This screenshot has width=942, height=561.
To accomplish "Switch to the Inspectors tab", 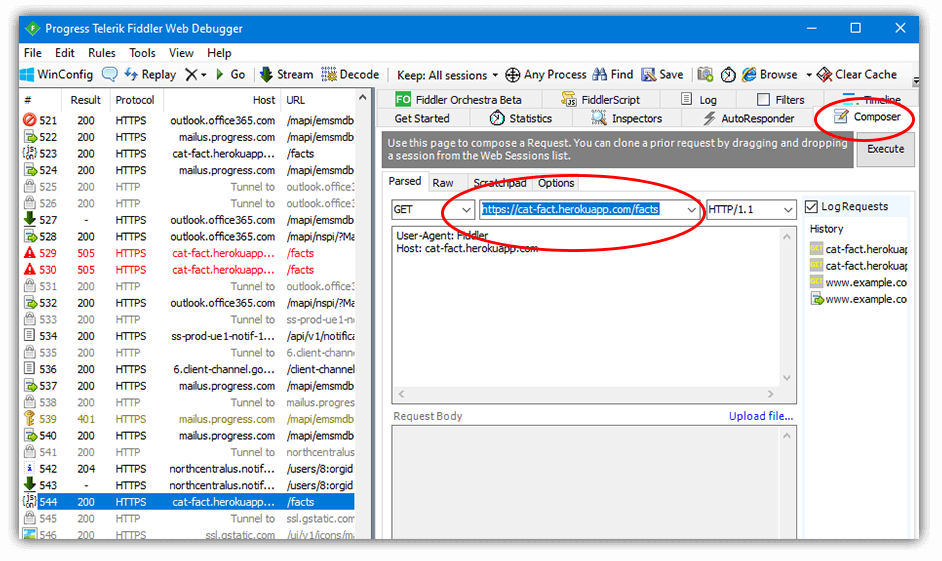I will (627, 118).
